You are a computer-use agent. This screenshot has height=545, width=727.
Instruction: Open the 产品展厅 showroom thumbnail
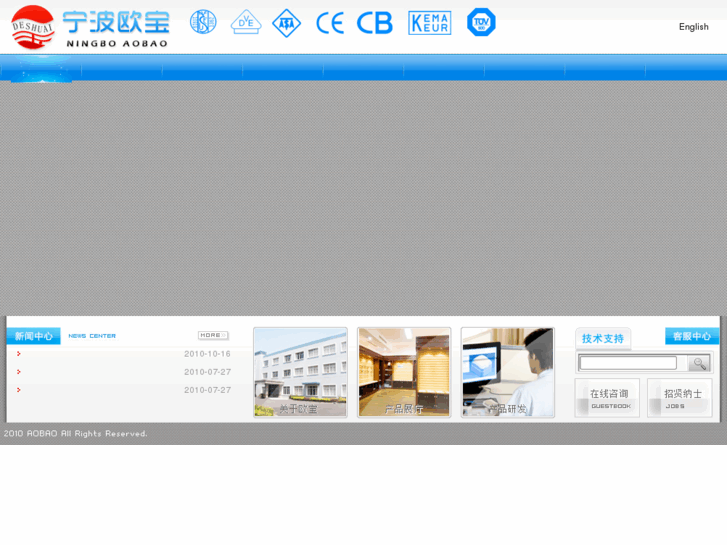pyautogui.click(x=404, y=372)
